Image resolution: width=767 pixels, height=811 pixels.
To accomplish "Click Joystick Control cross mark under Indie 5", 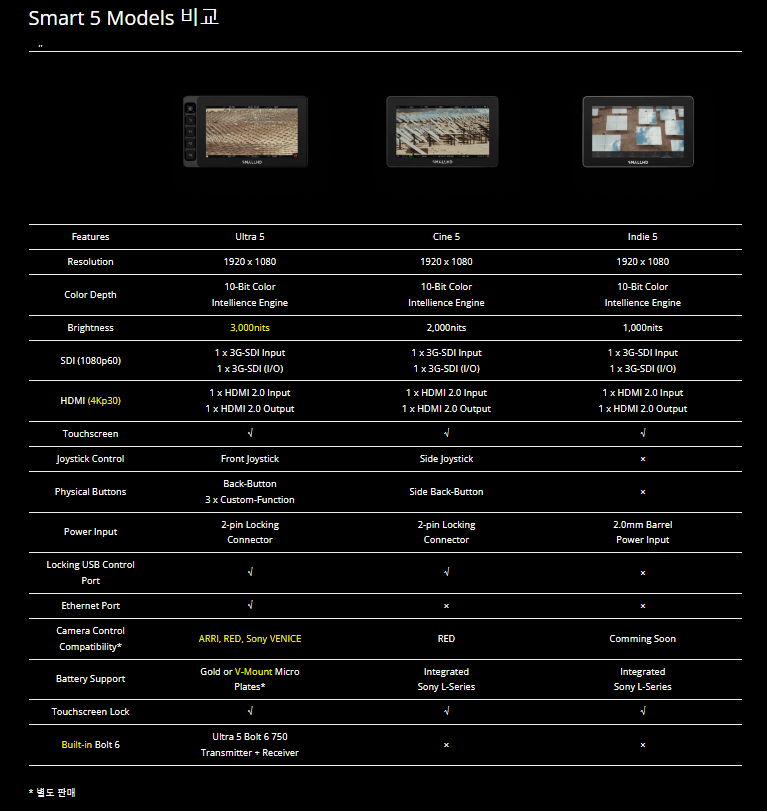I will (x=643, y=459).
